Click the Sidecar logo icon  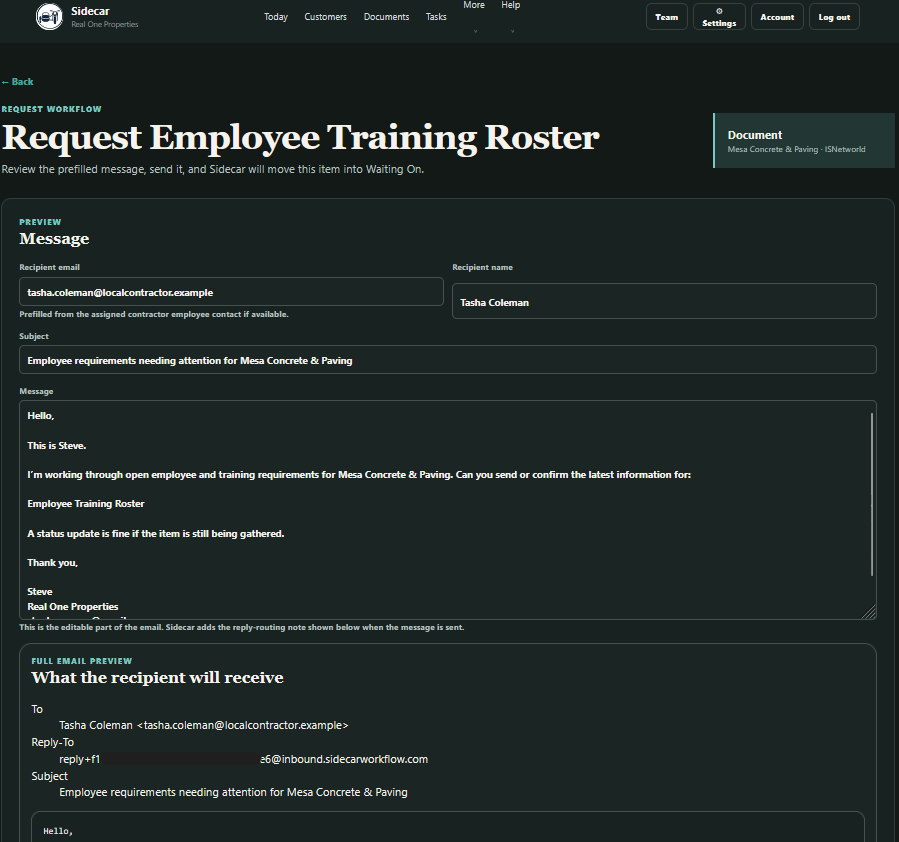(49, 17)
